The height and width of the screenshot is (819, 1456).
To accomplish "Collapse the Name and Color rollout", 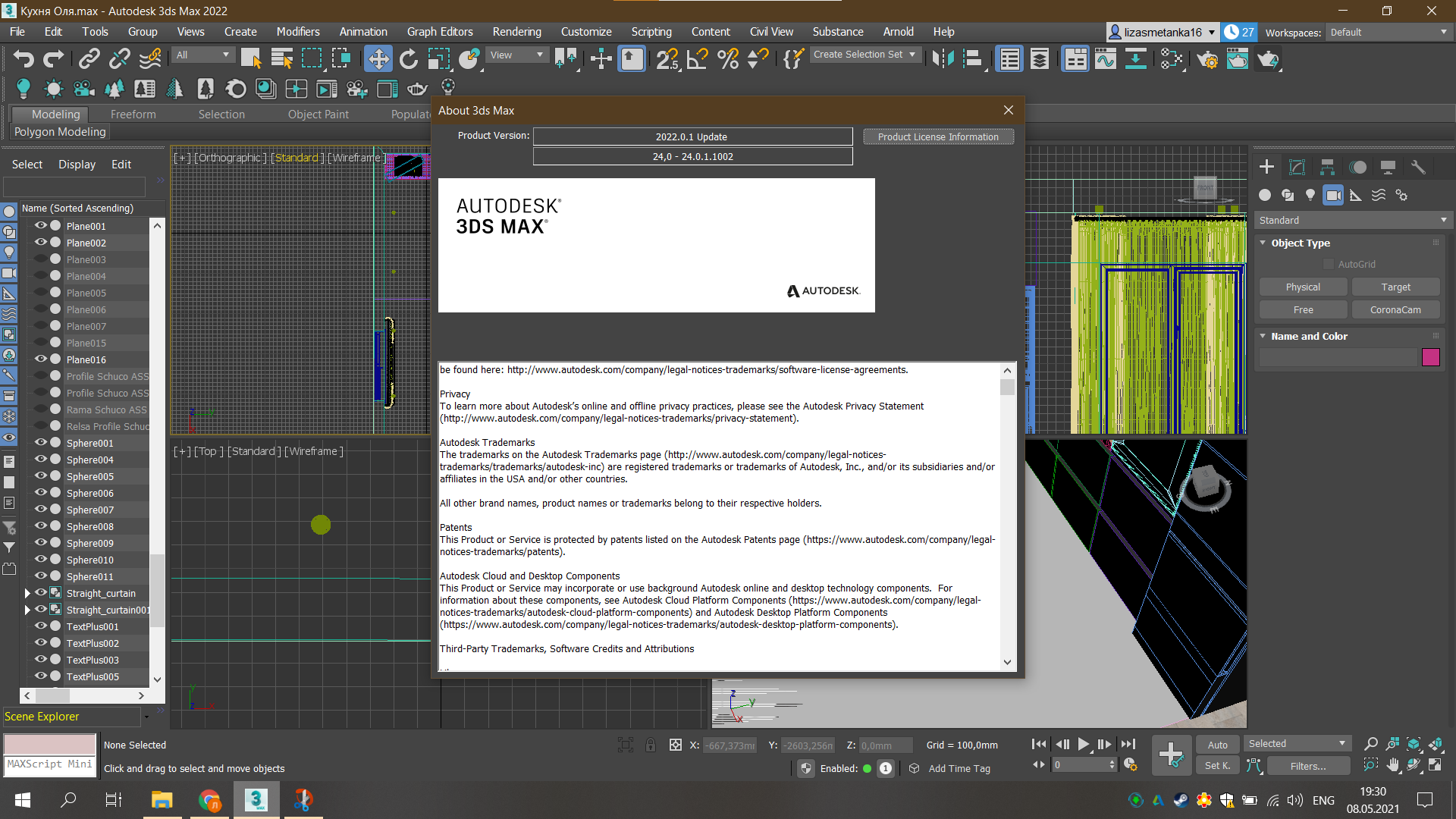I will (1263, 336).
